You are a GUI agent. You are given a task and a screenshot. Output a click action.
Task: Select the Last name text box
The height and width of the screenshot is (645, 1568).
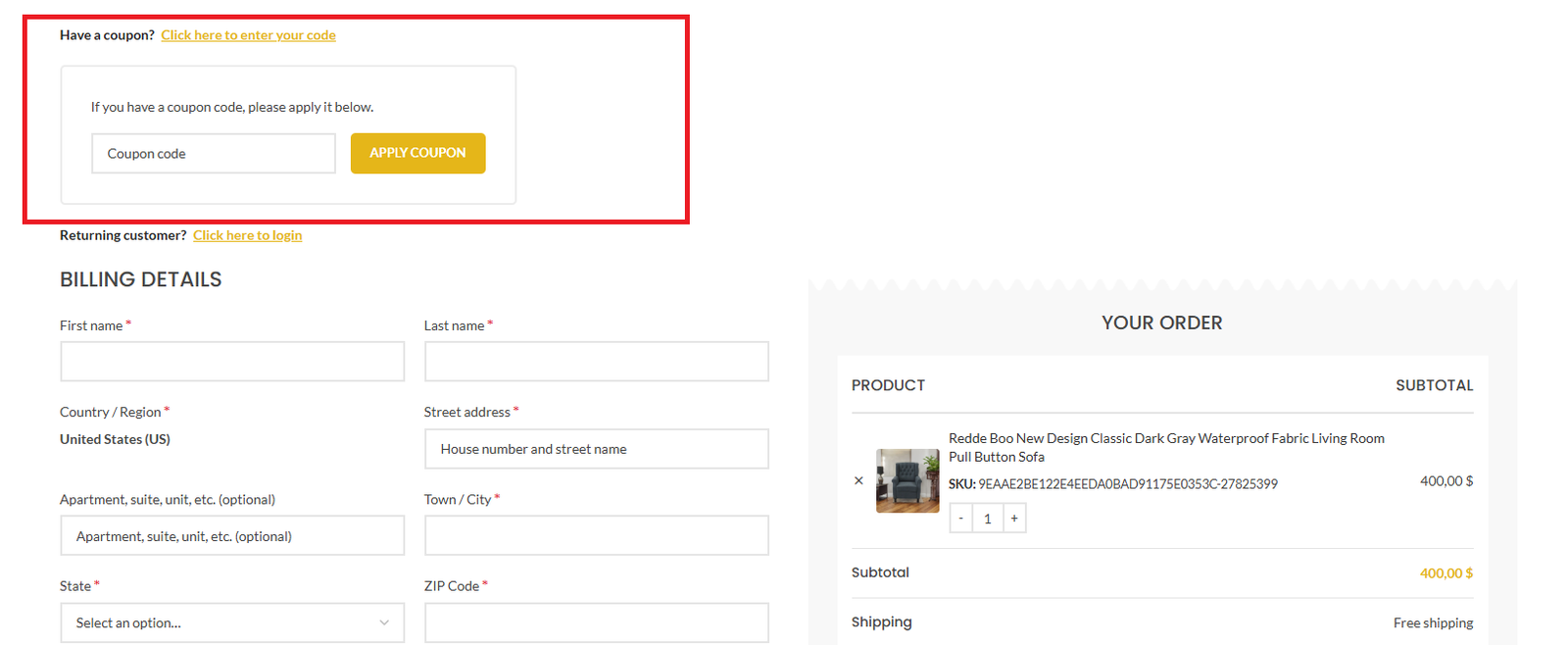[x=596, y=362]
